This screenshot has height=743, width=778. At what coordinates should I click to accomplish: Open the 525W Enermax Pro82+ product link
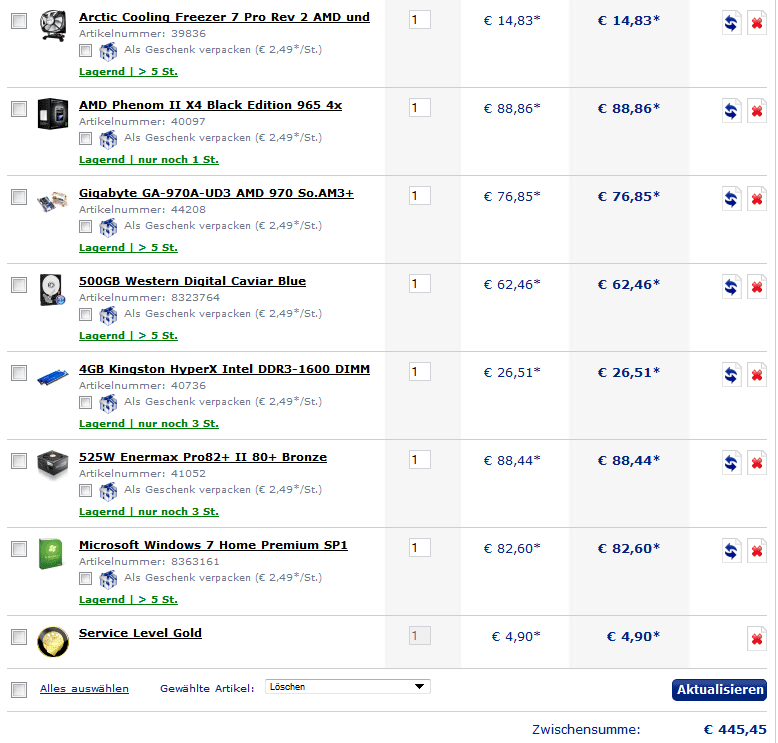[203, 457]
